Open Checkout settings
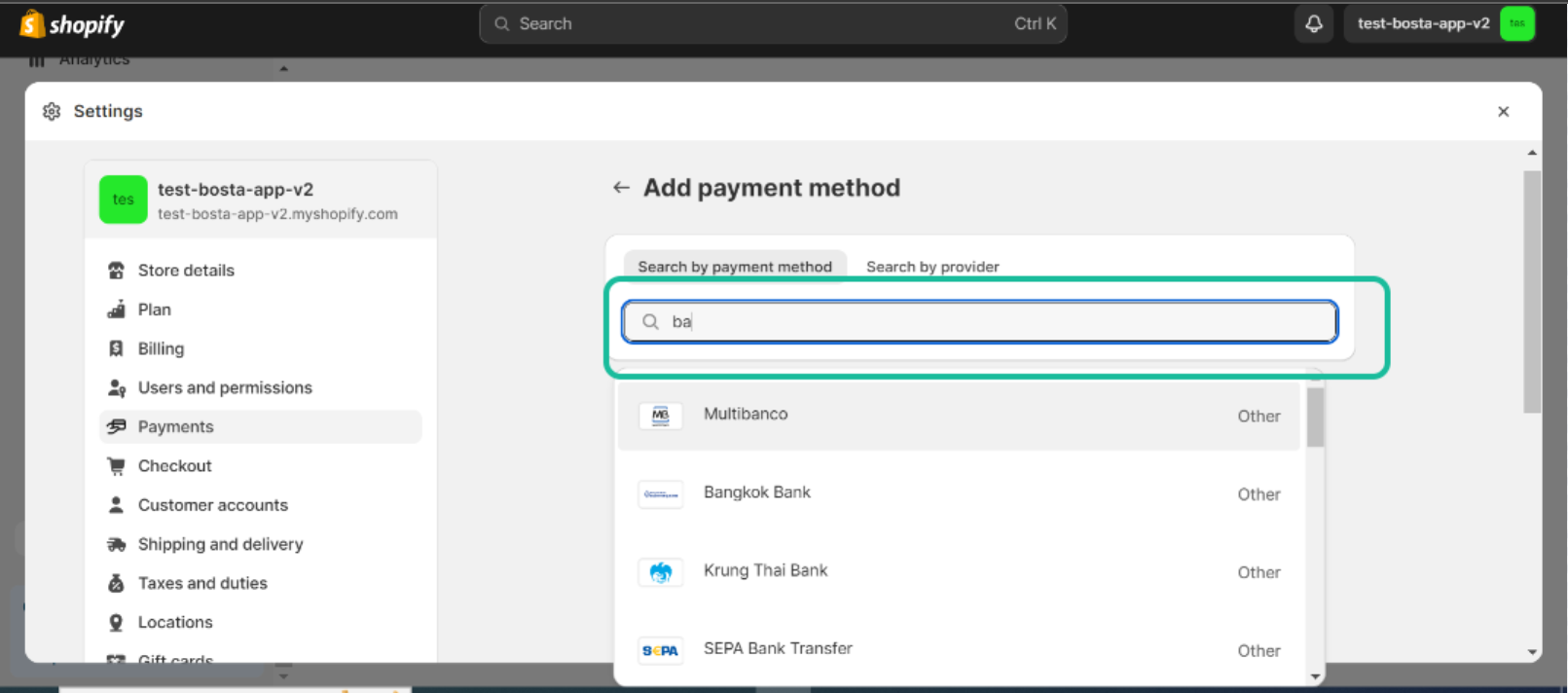1568x693 pixels. (261, 465)
